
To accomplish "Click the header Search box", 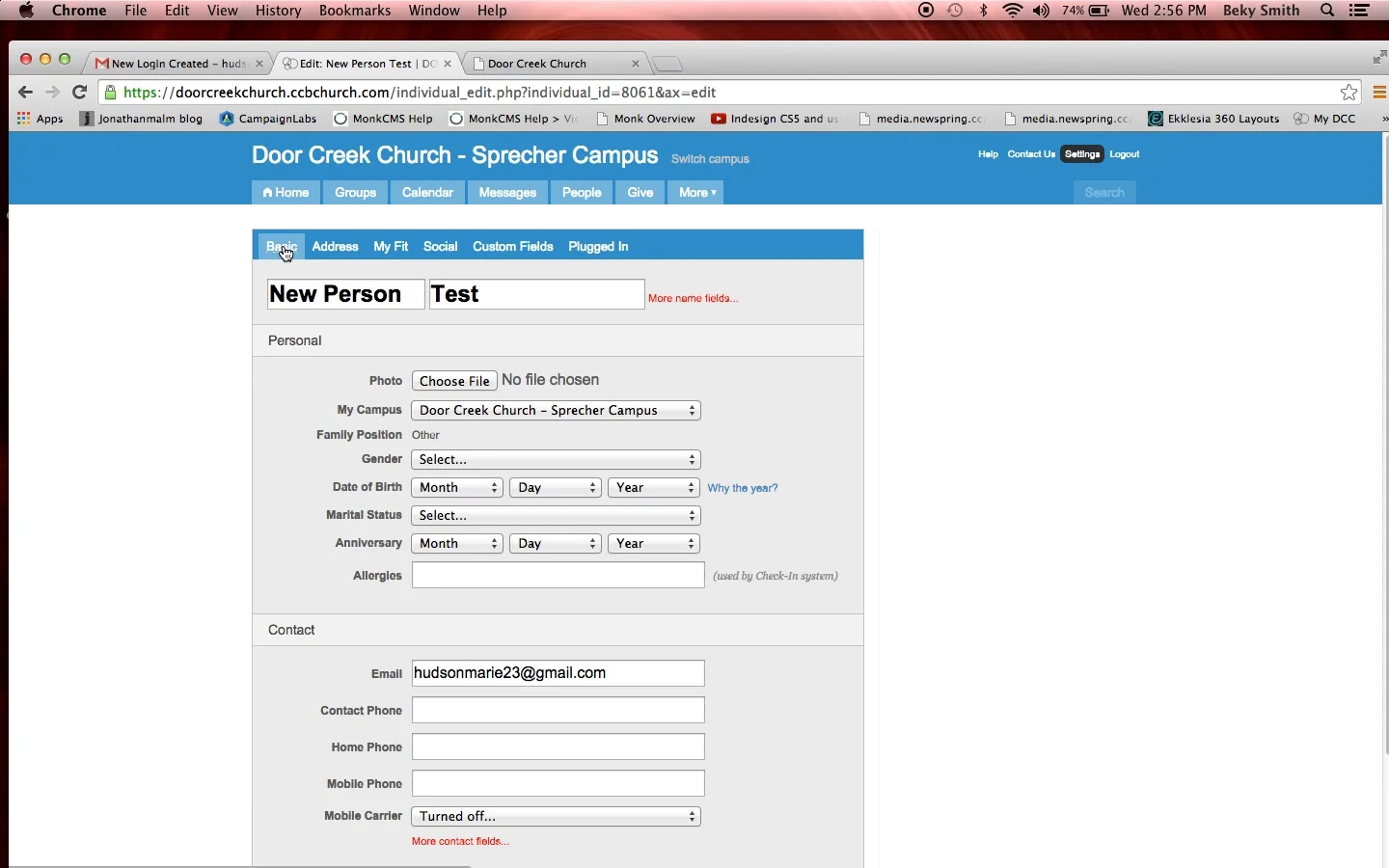I will (1105, 193).
